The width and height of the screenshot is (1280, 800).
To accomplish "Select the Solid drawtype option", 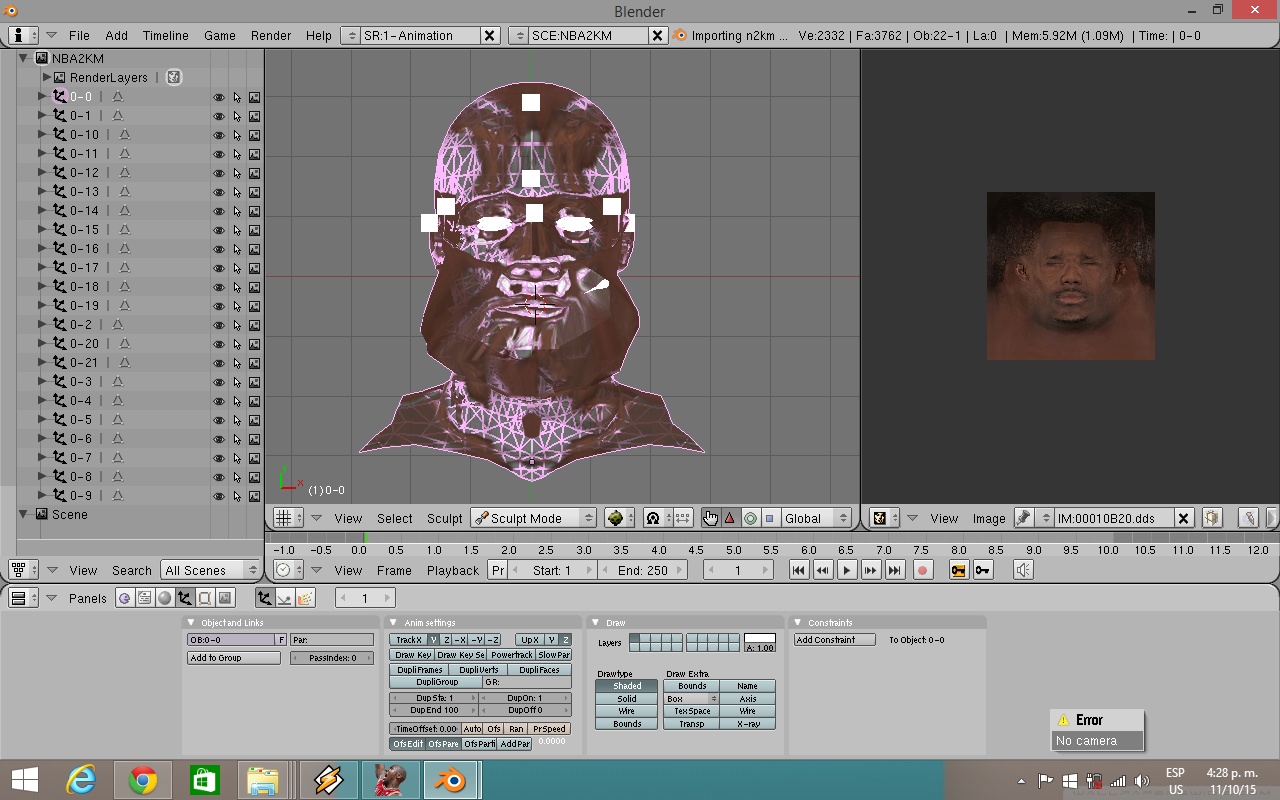I will 627,699.
